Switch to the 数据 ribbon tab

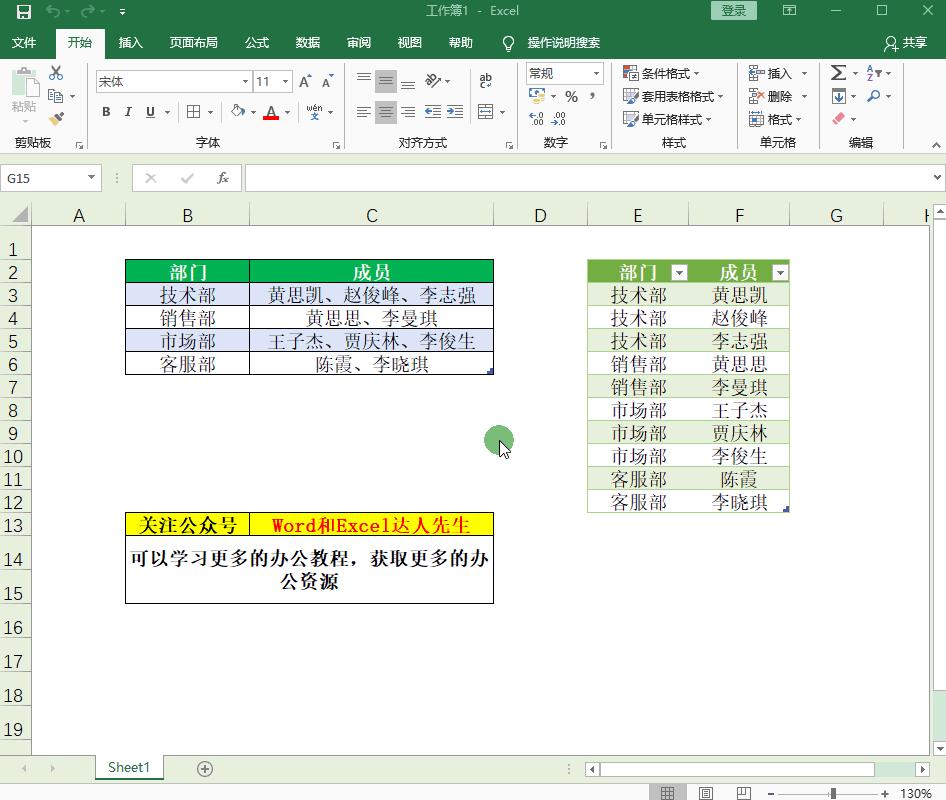pyautogui.click(x=308, y=43)
